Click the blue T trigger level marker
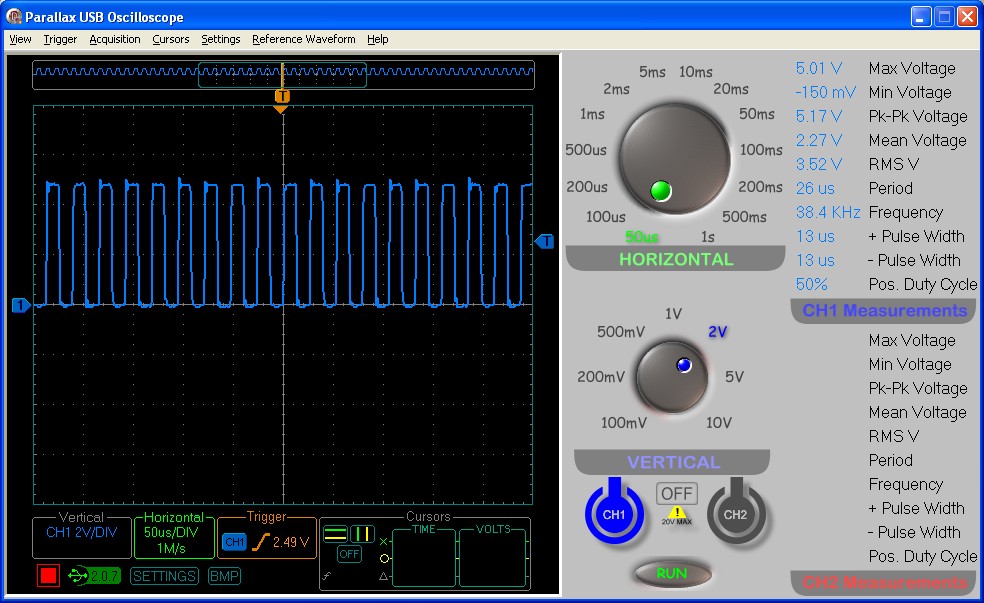984x603 pixels. click(x=545, y=241)
